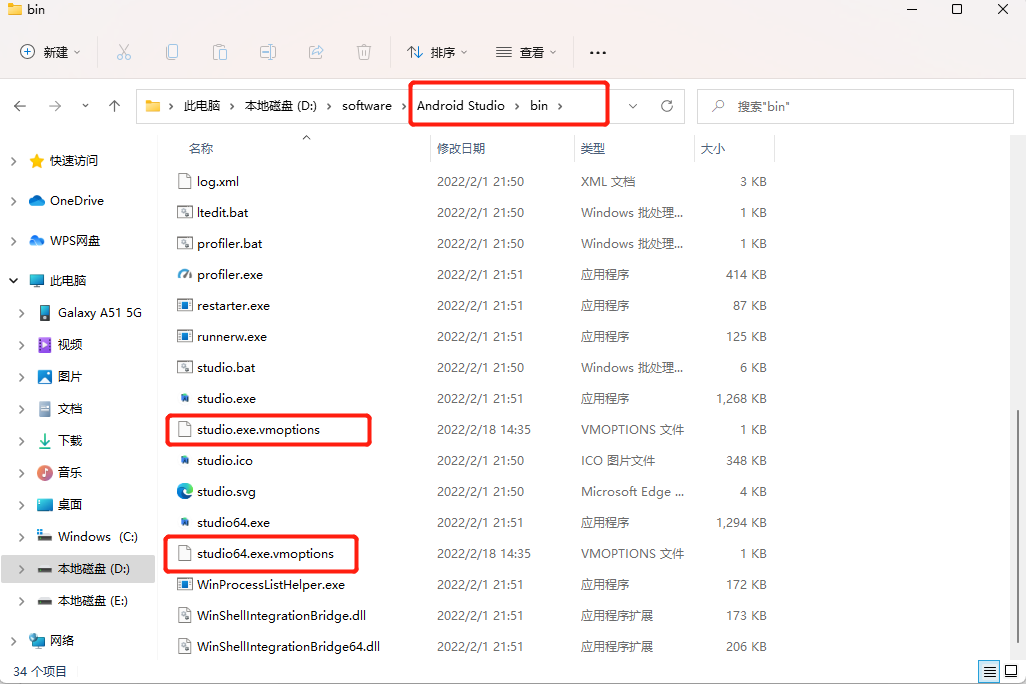
Task: Click the Cut scissors icon
Action: [x=124, y=52]
